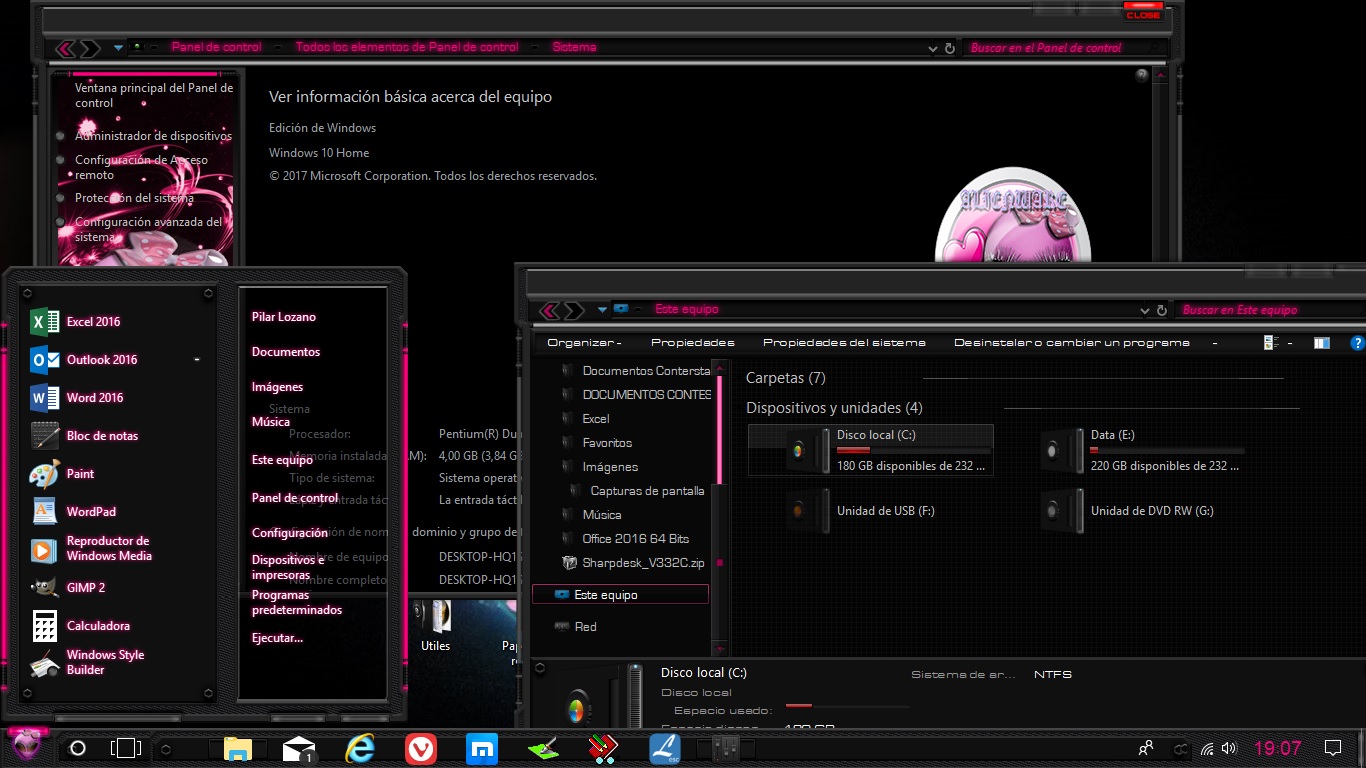
Task: Open Ejecutar... from the Start menu
Action: pyautogui.click(x=277, y=638)
